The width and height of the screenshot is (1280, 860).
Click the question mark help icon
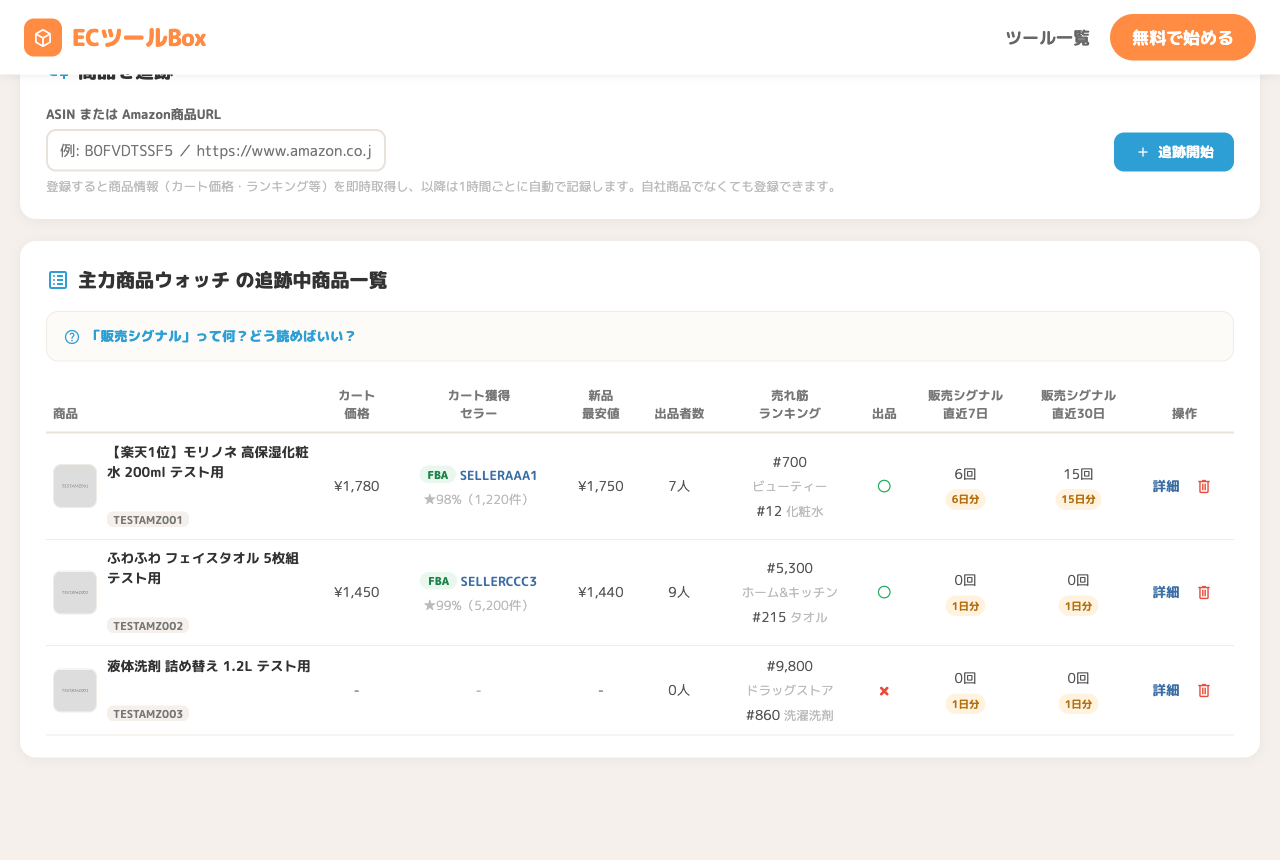click(72, 337)
